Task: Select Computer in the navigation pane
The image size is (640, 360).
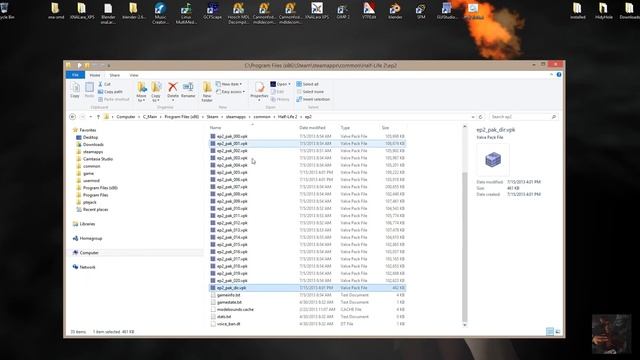Action: (89, 253)
